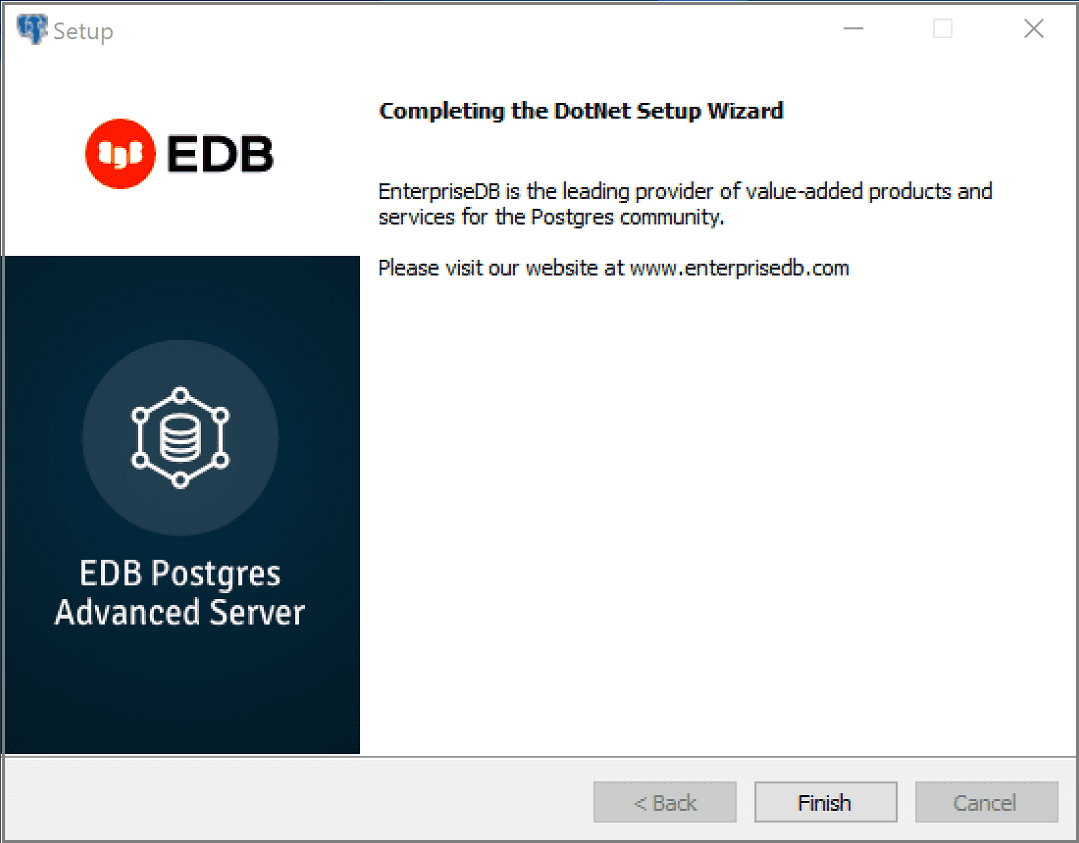1079x843 pixels.
Task: Click the black EDB wordmark text
Action: click(220, 154)
